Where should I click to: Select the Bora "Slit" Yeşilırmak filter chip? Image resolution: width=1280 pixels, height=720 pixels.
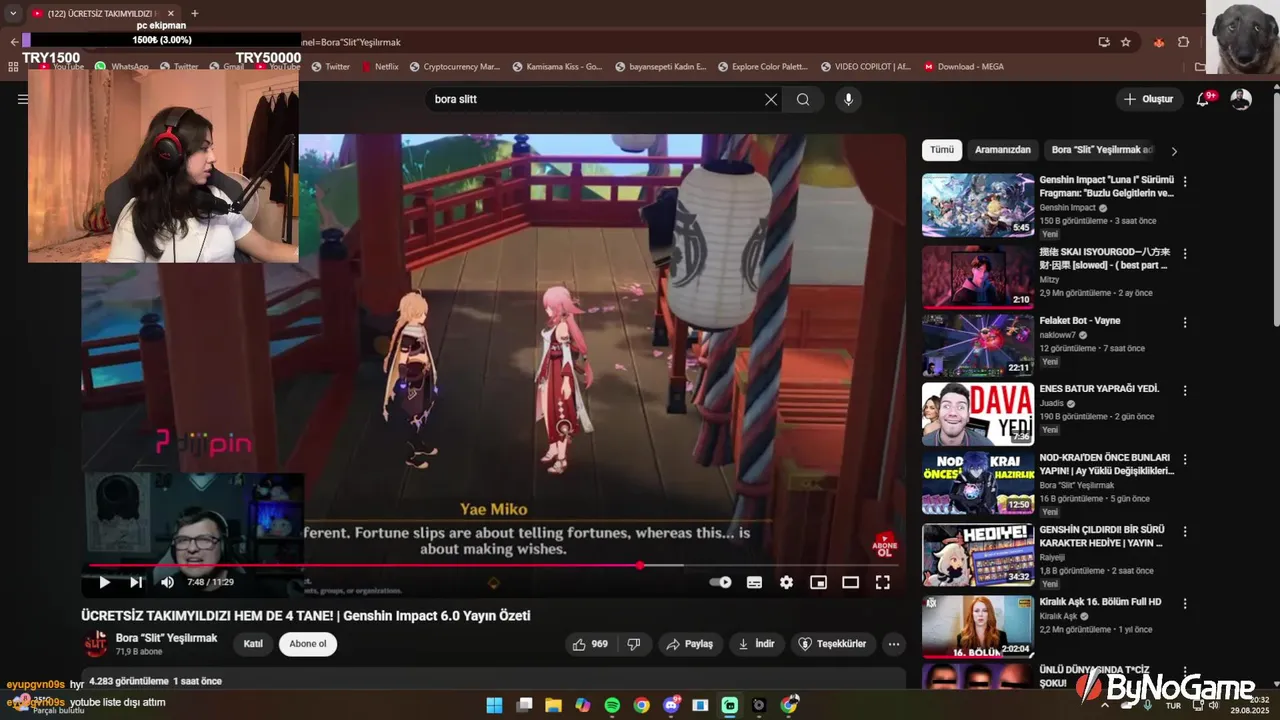(1102, 150)
